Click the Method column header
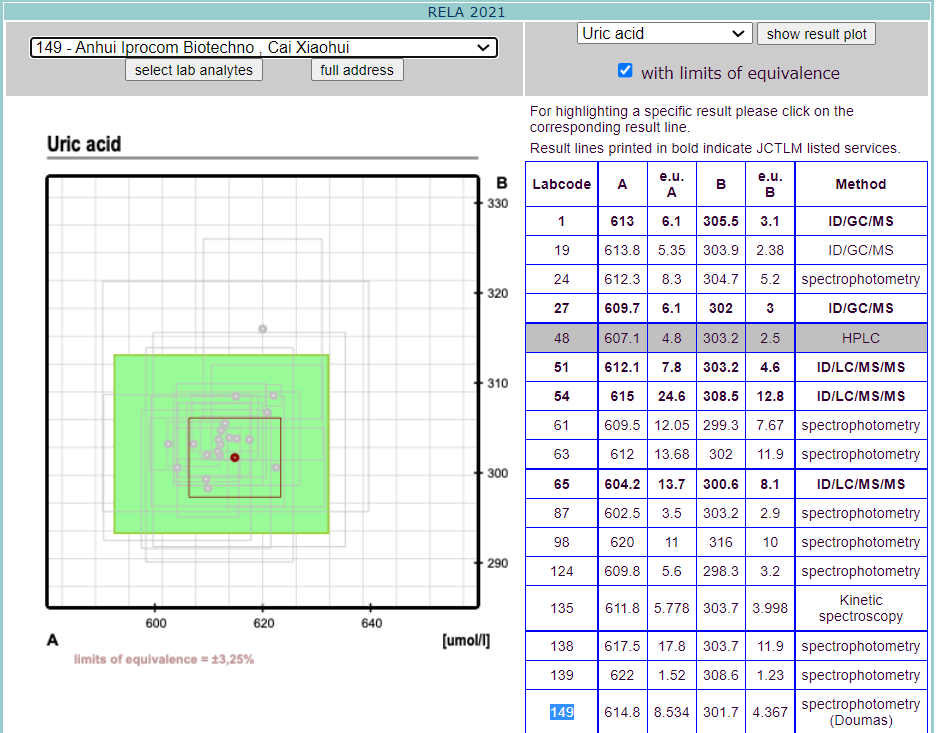The width and height of the screenshot is (940, 733). tap(860, 184)
